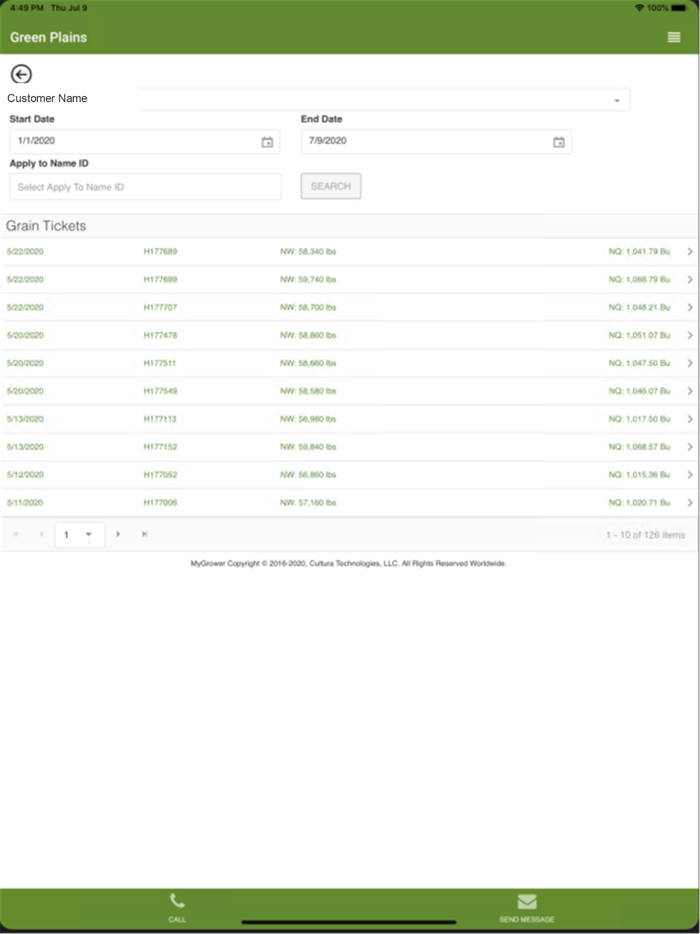Open details chevron for ticket H177549
This screenshot has width=700, height=934.
coord(690,391)
